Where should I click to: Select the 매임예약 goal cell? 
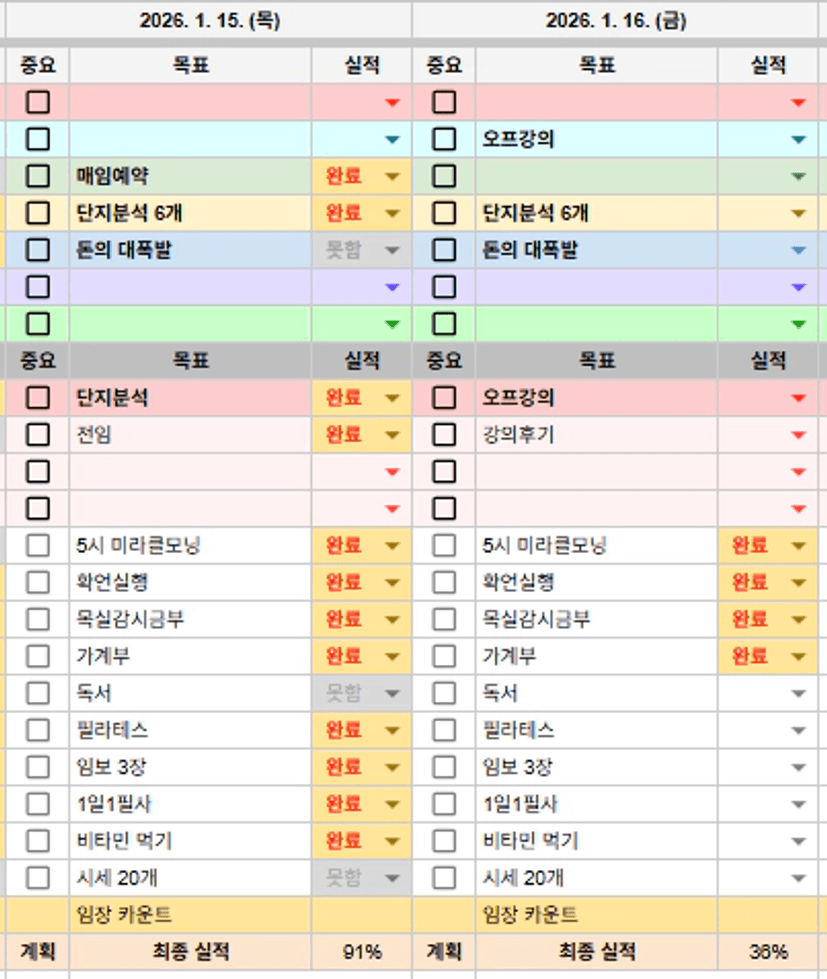[x=190, y=176]
